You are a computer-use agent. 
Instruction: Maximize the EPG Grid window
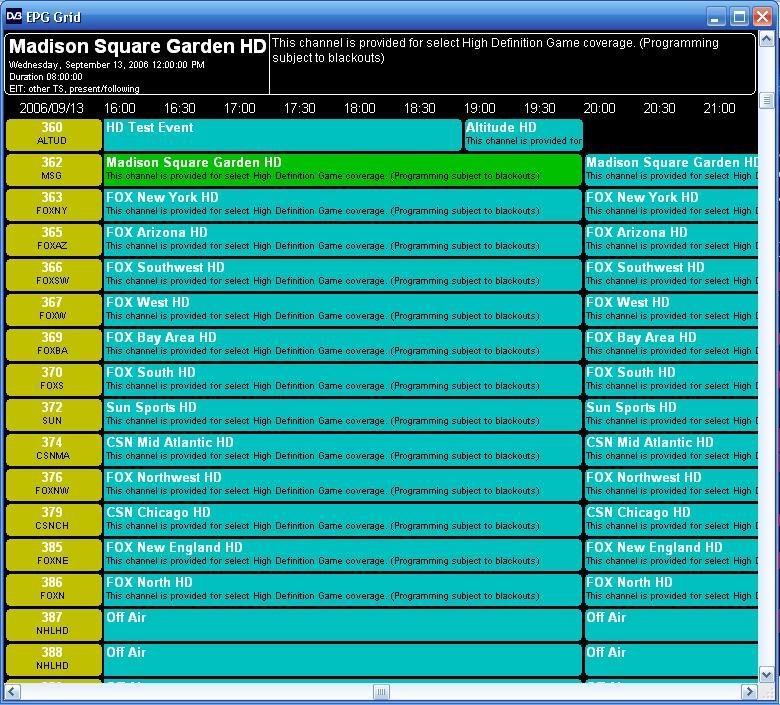(x=739, y=17)
